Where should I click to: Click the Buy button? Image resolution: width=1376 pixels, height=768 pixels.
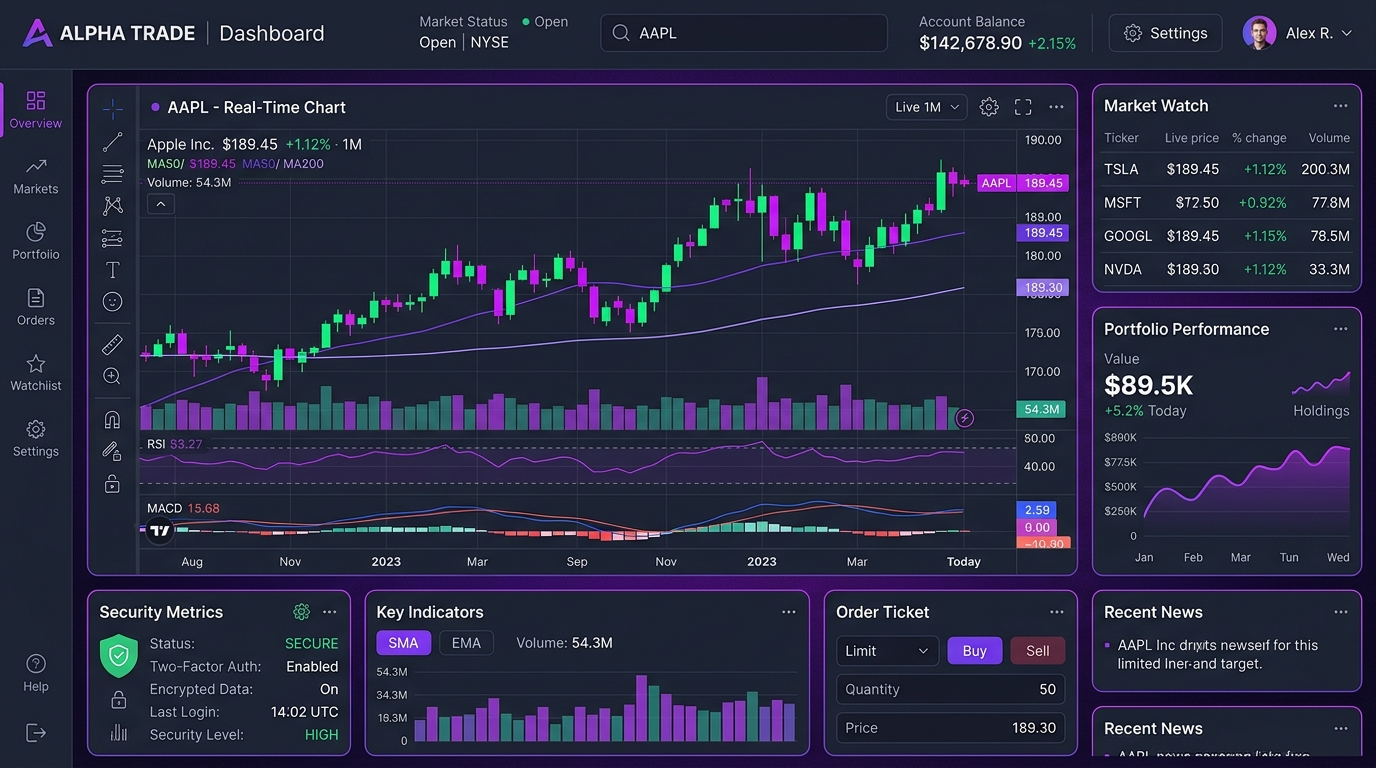point(975,651)
